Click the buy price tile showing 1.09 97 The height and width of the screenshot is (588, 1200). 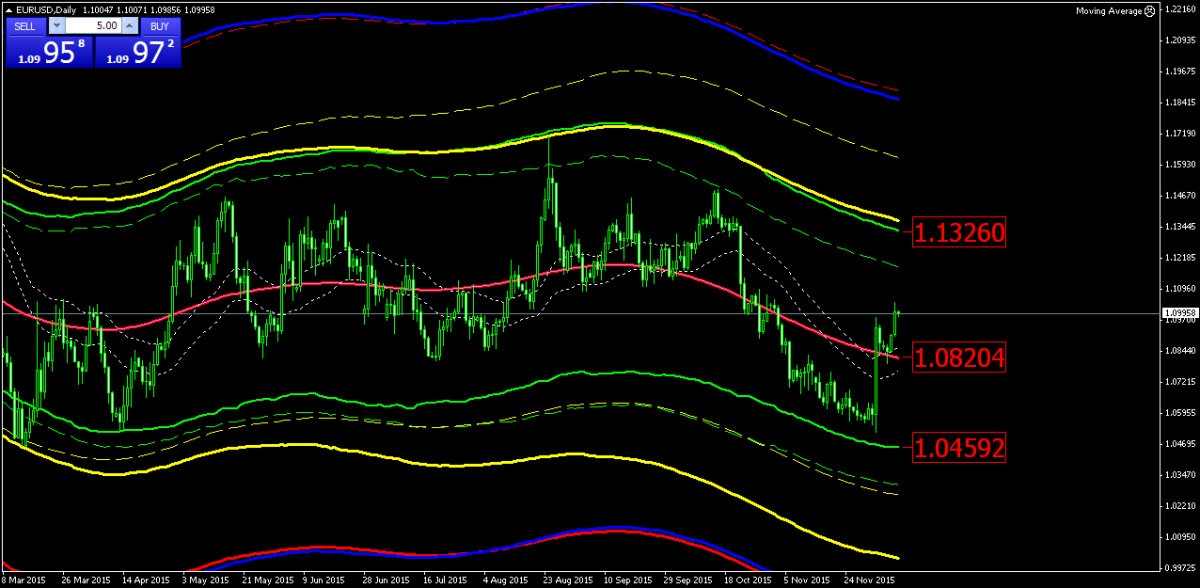click(138, 54)
